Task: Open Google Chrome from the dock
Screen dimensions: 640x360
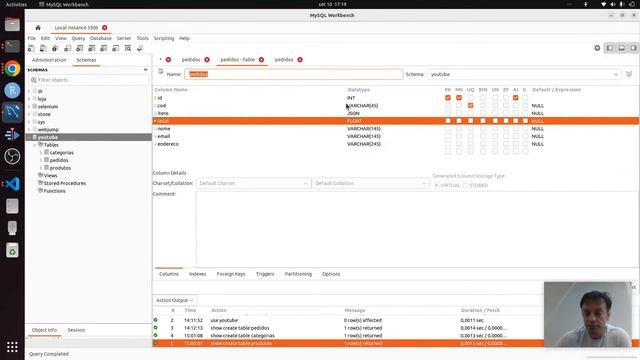Action: (12, 69)
